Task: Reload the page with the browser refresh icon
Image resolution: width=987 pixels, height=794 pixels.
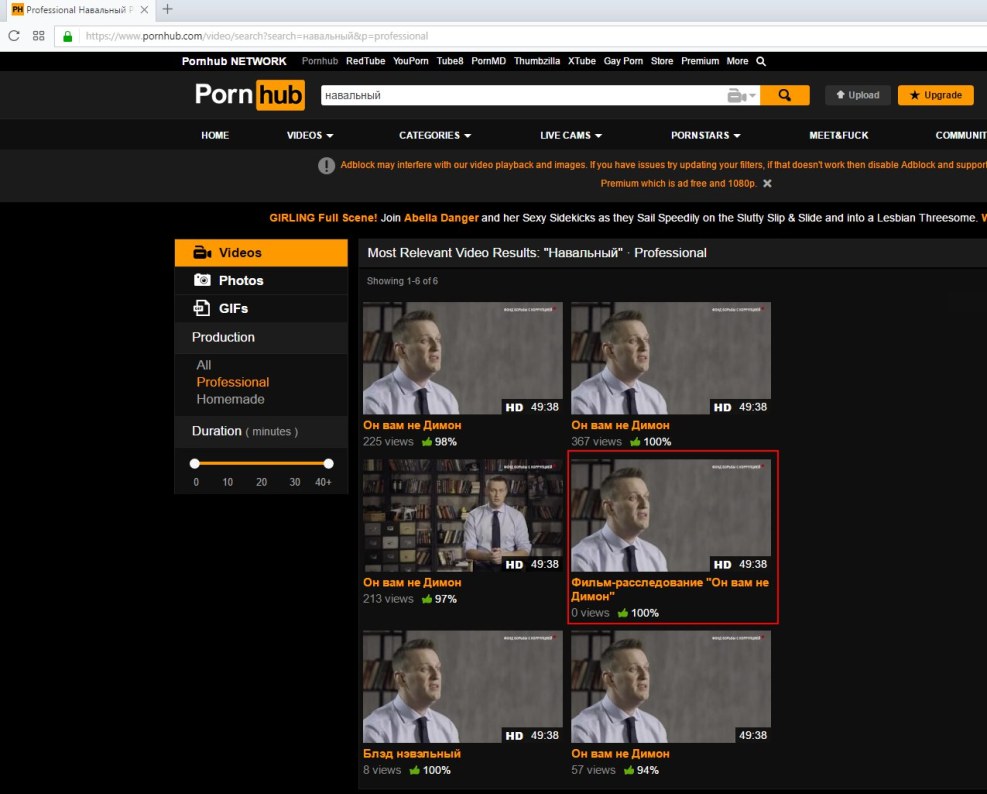Action: point(14,35)
